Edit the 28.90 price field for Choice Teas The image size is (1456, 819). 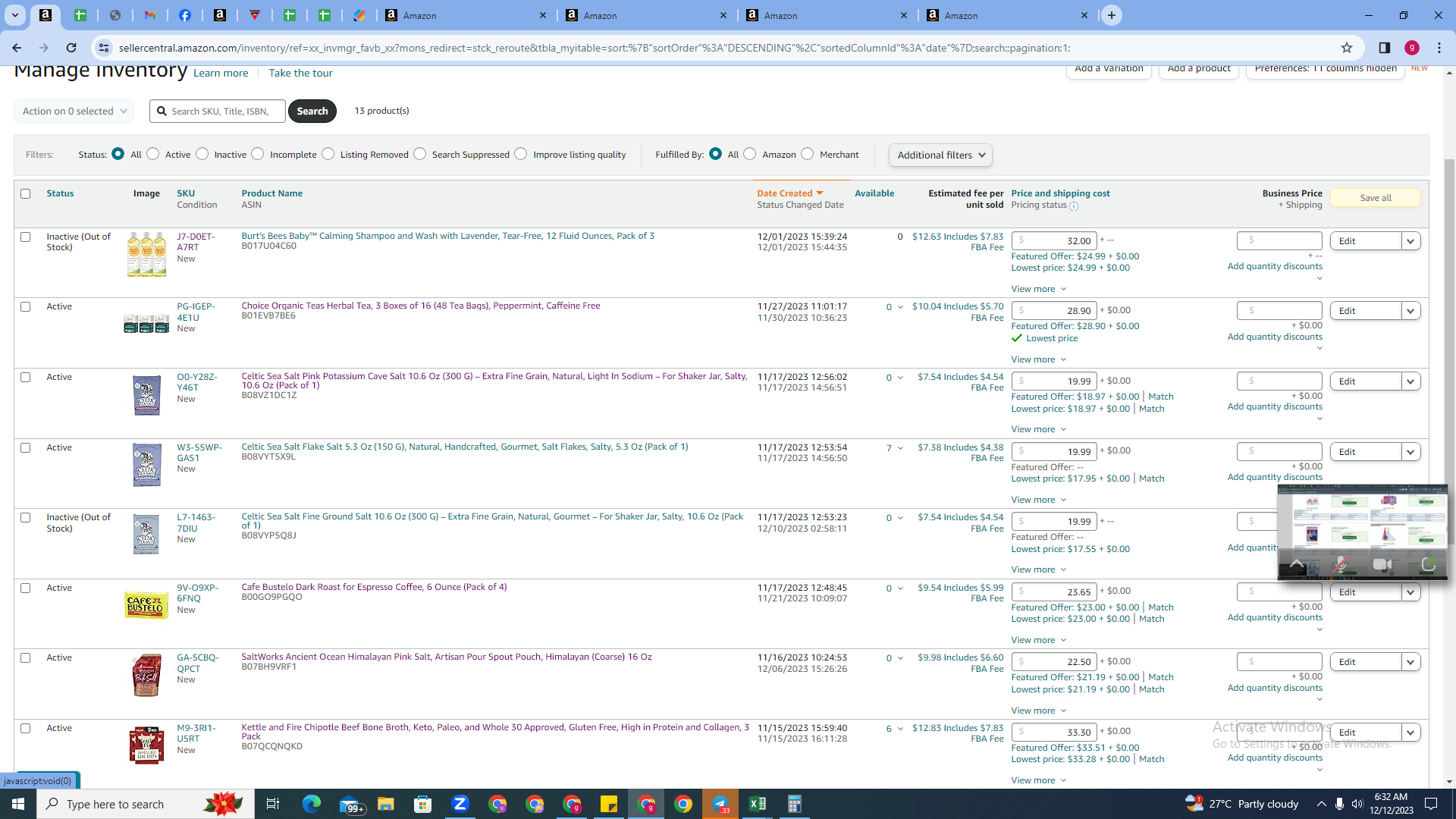[x=1054, y=311]
